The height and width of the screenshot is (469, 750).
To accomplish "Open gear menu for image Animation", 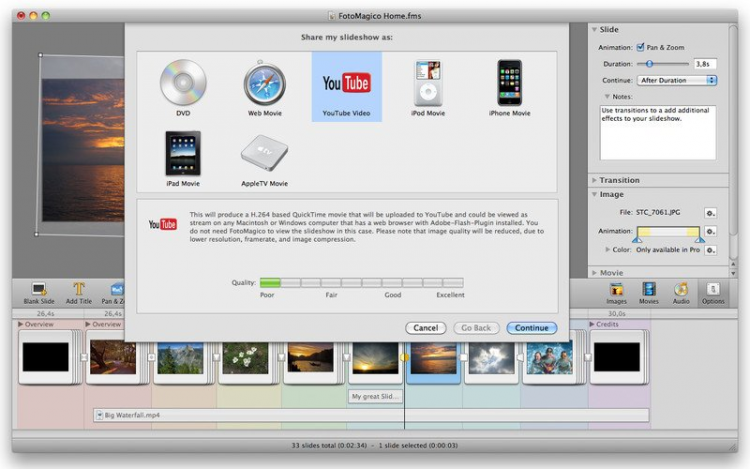I will point(710,231).
